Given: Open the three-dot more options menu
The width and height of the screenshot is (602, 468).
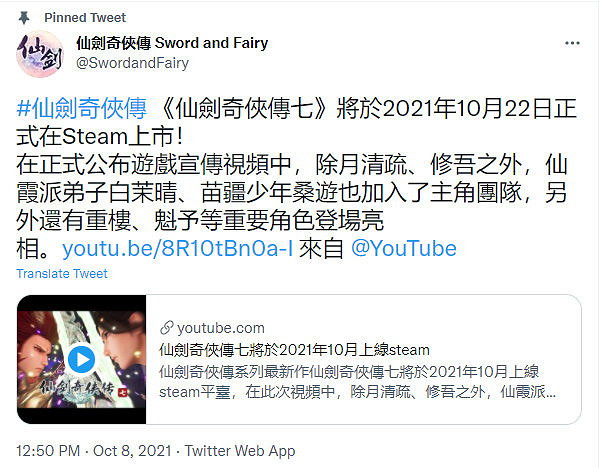Looking at the screenshot, I should [572, 43].
